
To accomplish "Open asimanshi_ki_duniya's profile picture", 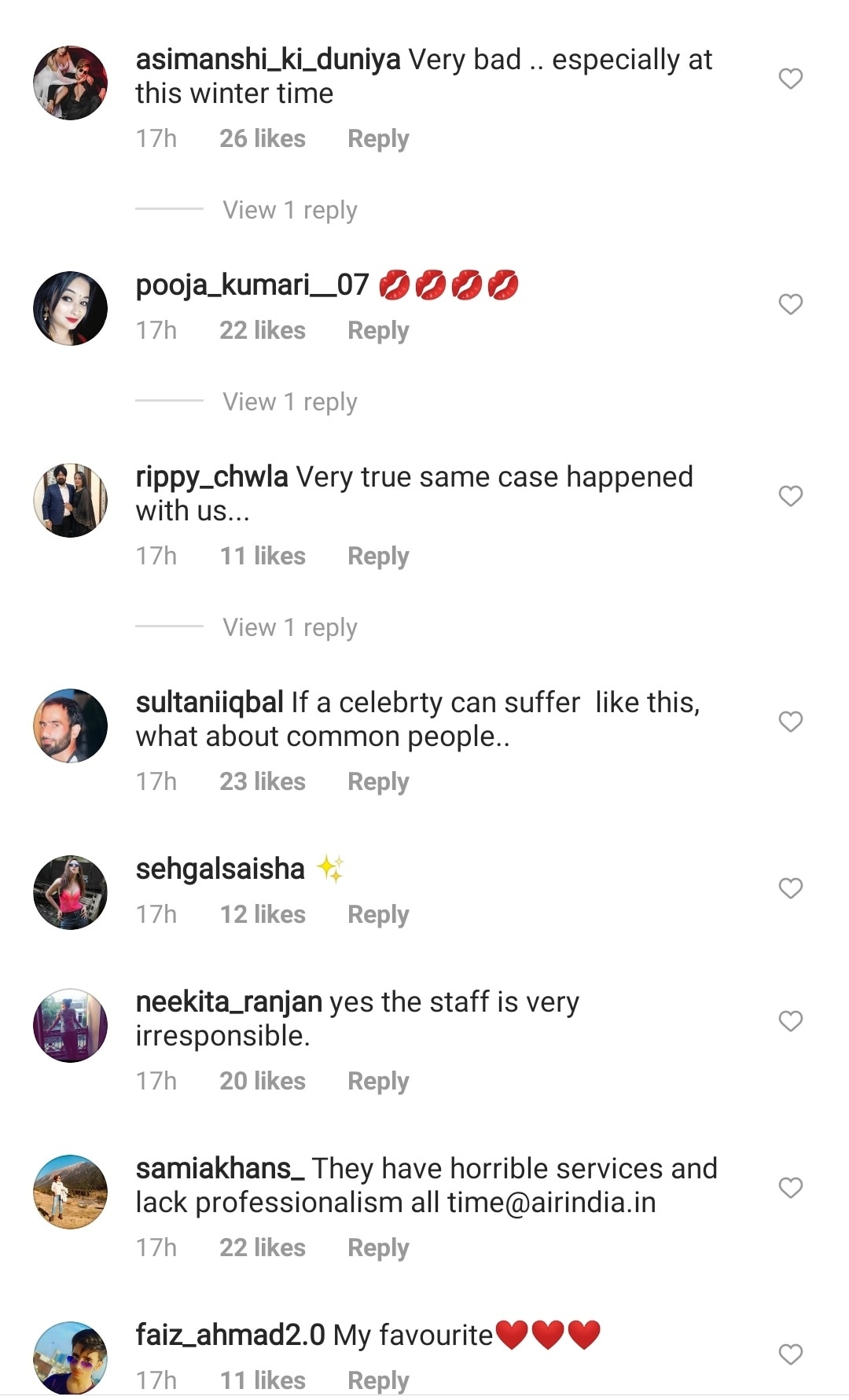I will pos(70,83).
